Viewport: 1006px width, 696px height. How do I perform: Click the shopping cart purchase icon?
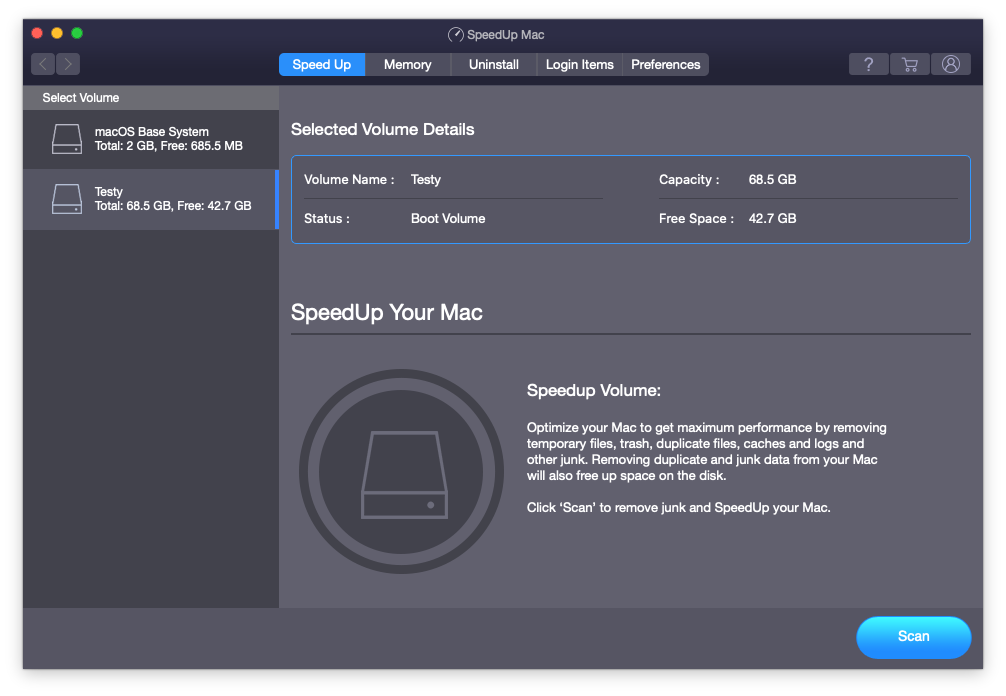click(909, 64)
